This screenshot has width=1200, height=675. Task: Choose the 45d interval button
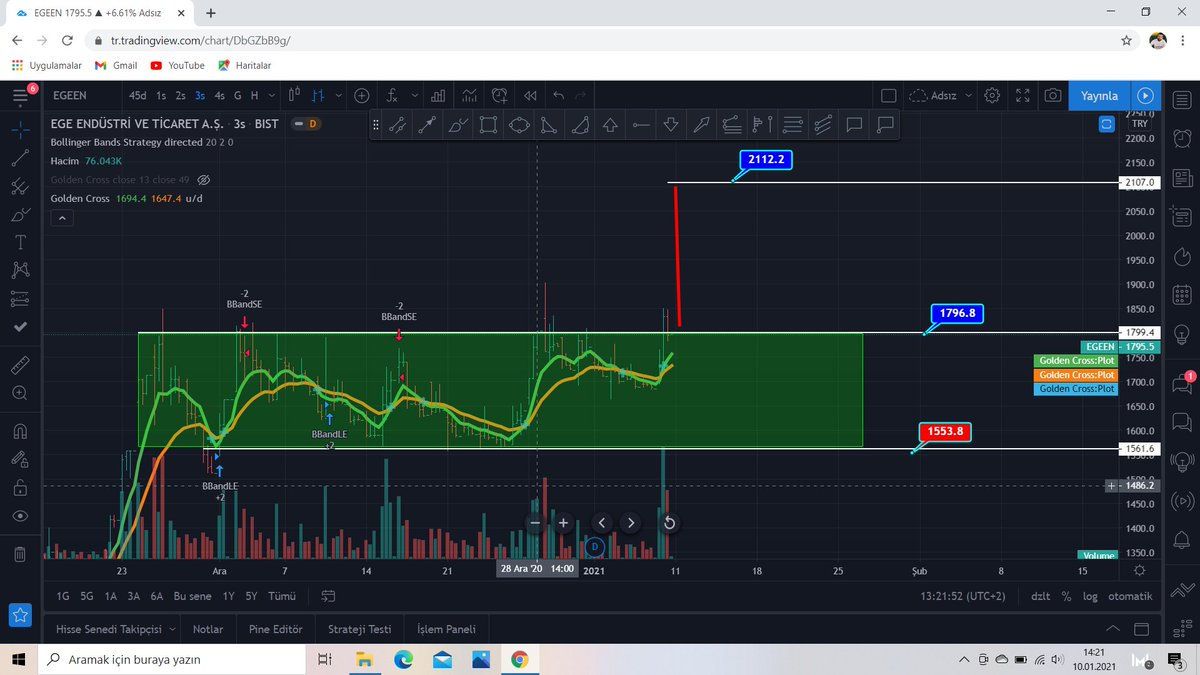(x=137, y=96)
